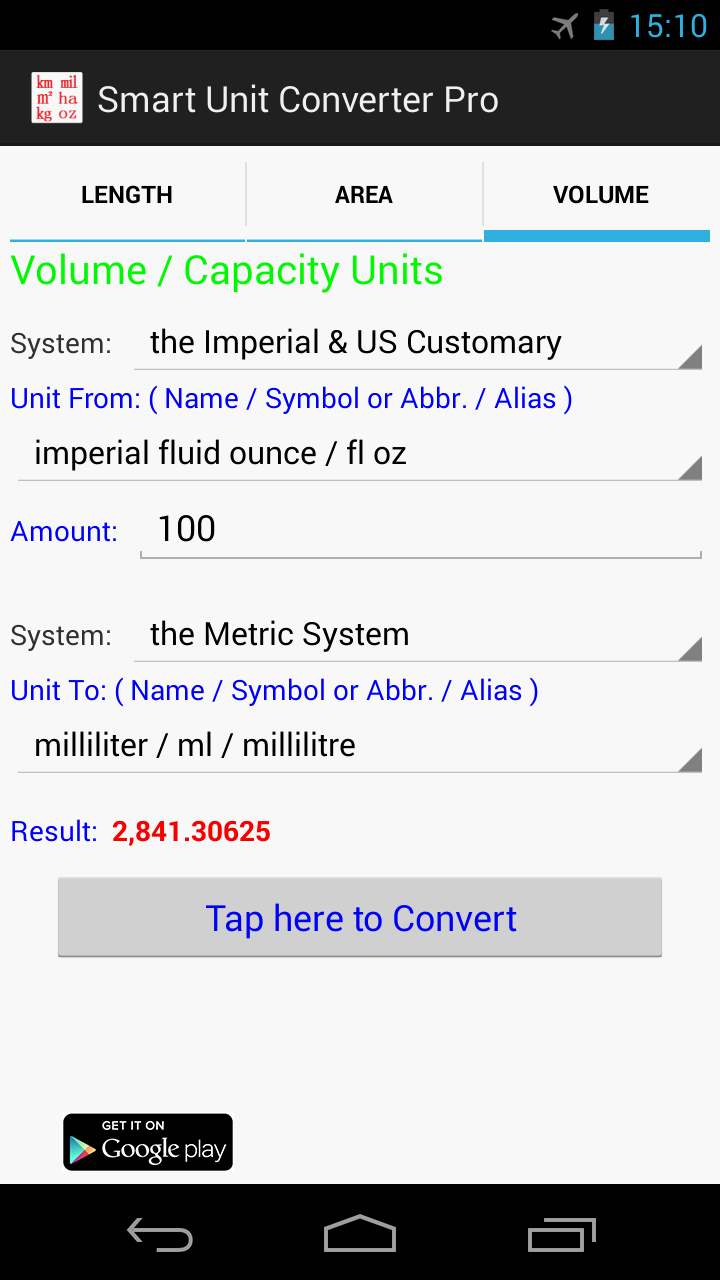Viewport: 720px width, 1280px height.
Task: Tap the Smart Unit Converter Pro title
Action: (x=298, y=100)
